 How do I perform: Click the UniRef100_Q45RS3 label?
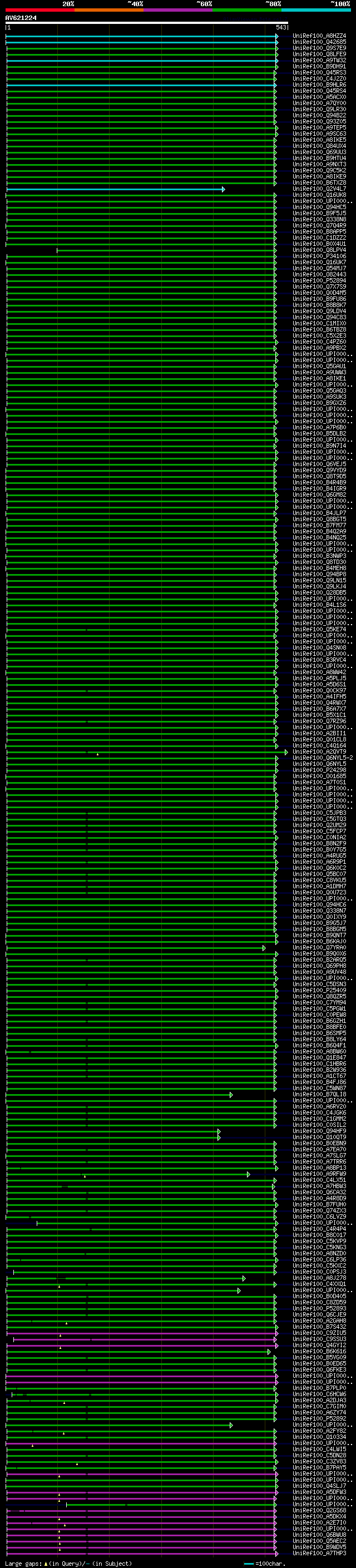[x=319, y=72]
